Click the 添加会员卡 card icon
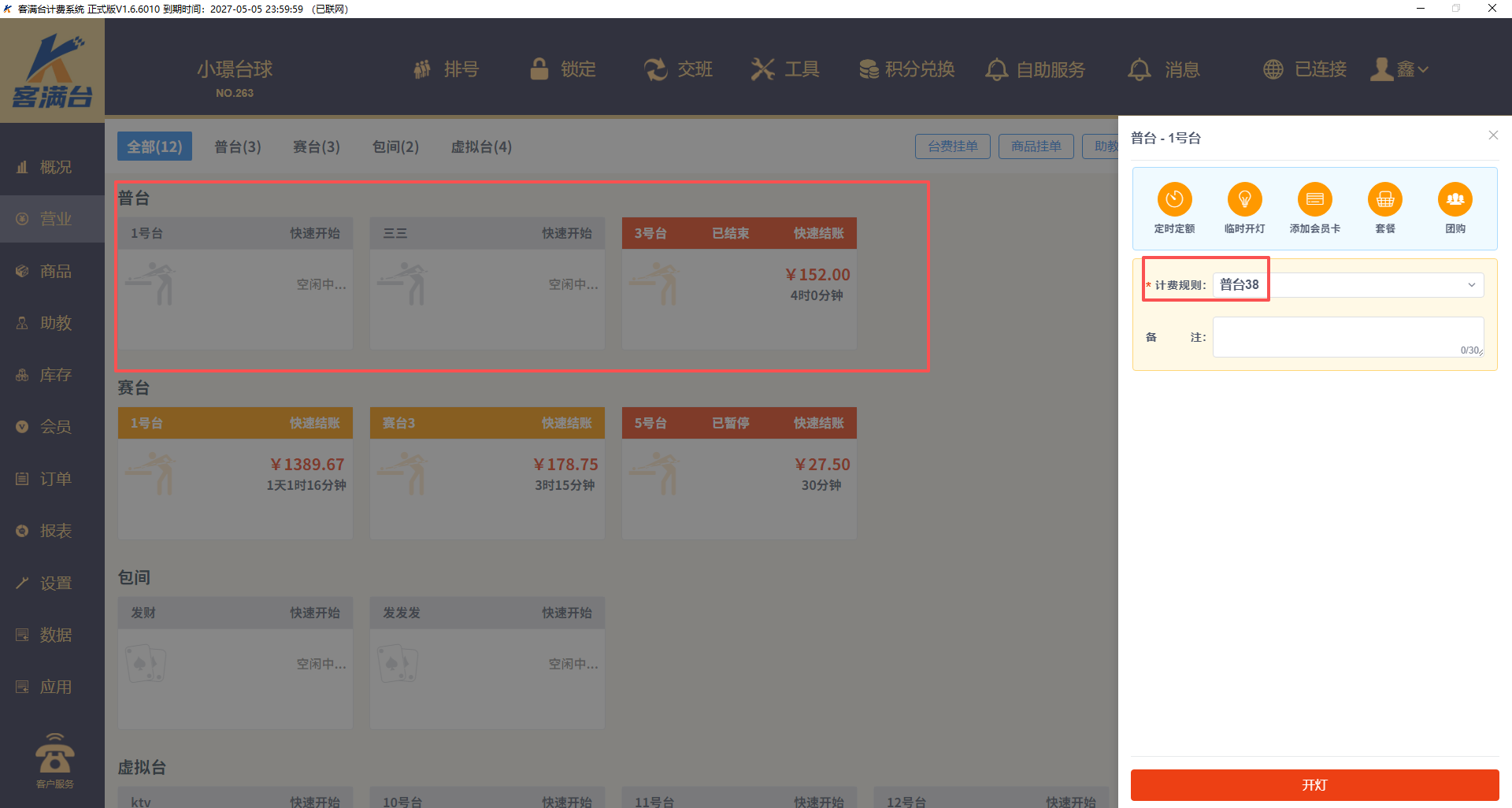The width and height of the screenshot is (1512, 808). click(1314, 200)
